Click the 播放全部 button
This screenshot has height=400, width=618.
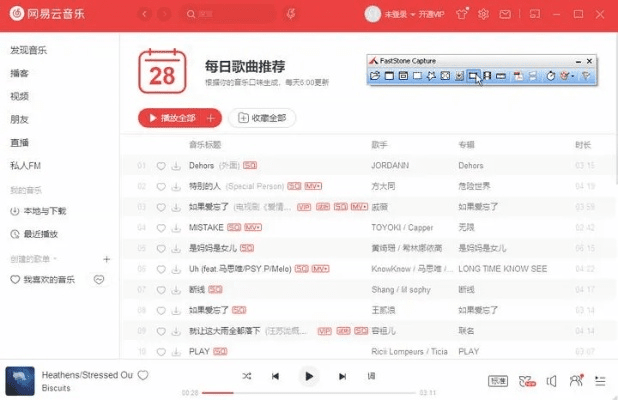(172, 118)
